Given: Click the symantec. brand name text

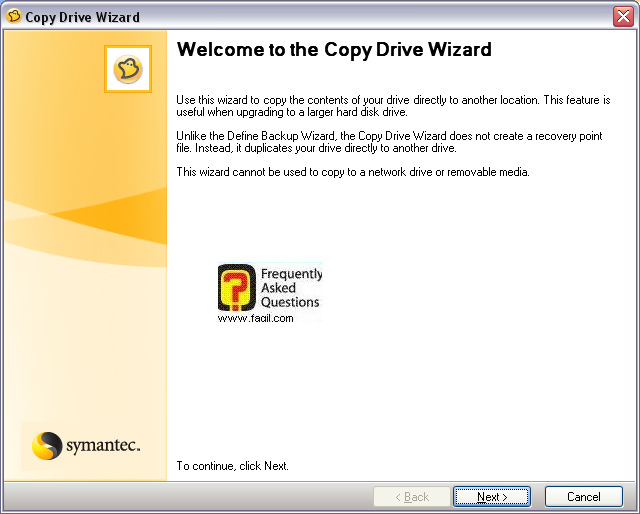Looking at the screenshot, I should (103, 444).
